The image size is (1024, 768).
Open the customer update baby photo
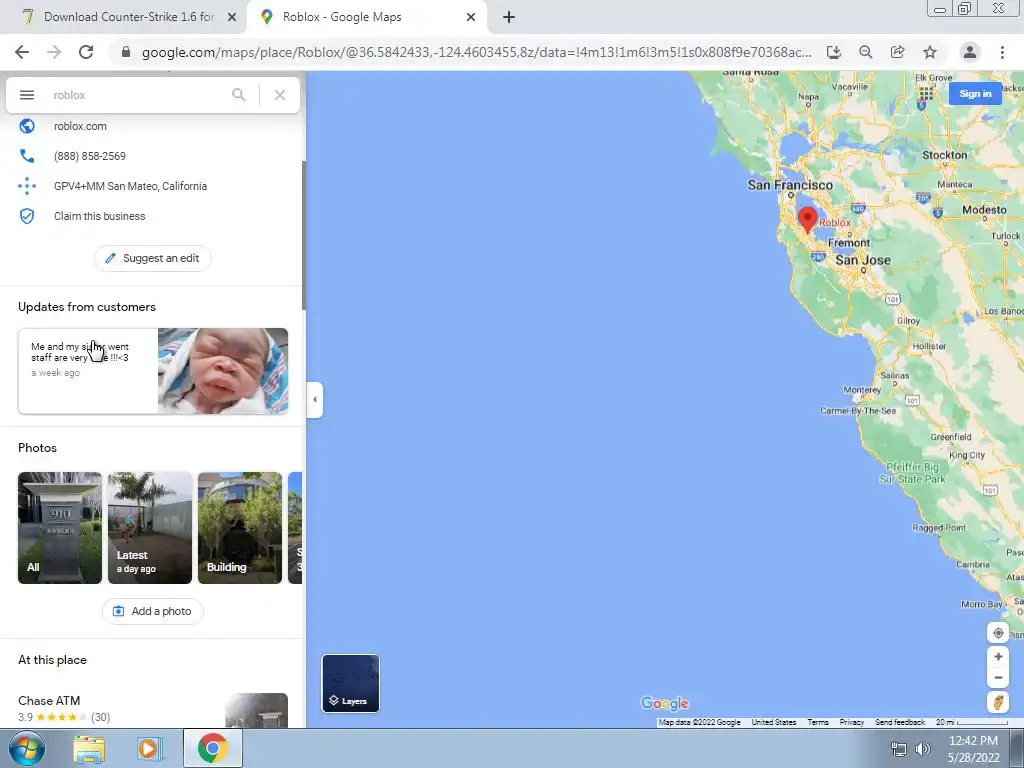click(x=223, y=371)
